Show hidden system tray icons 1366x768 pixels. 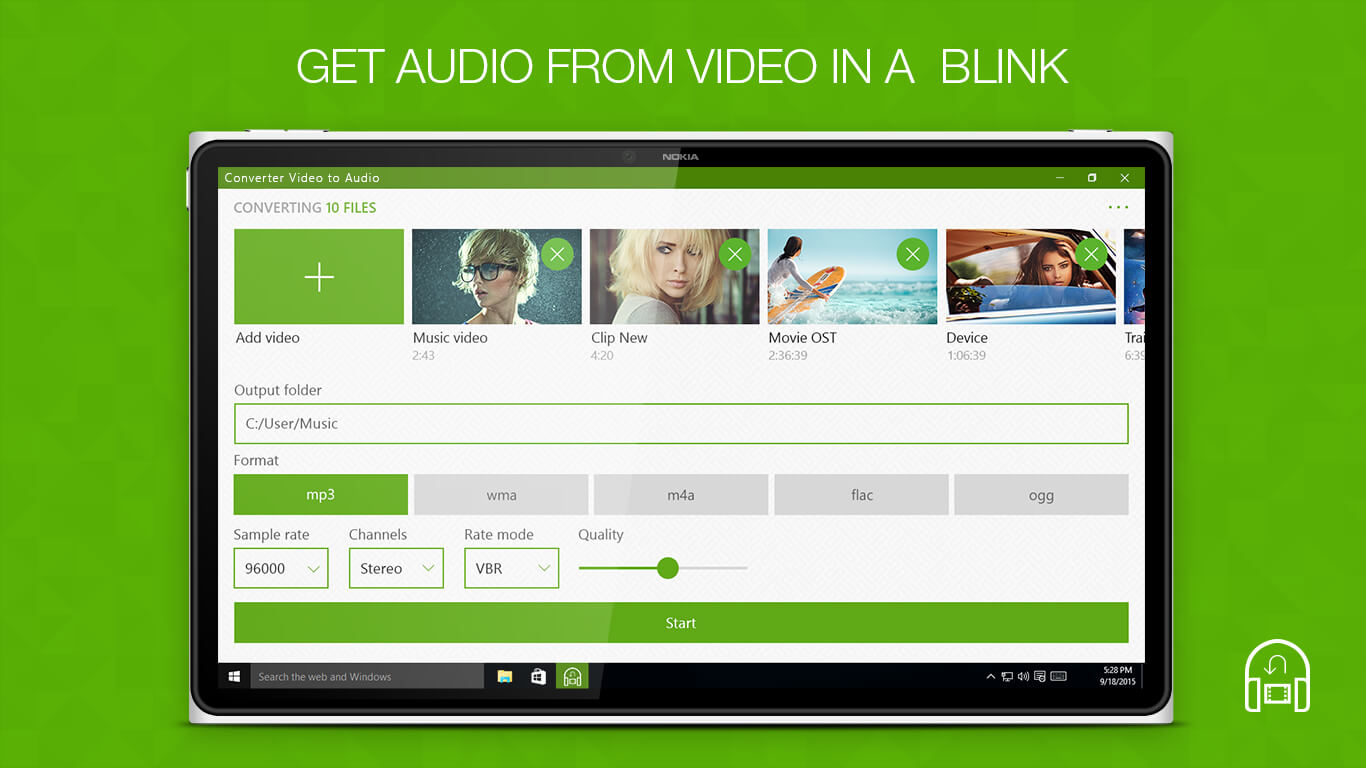coord(991,677)
